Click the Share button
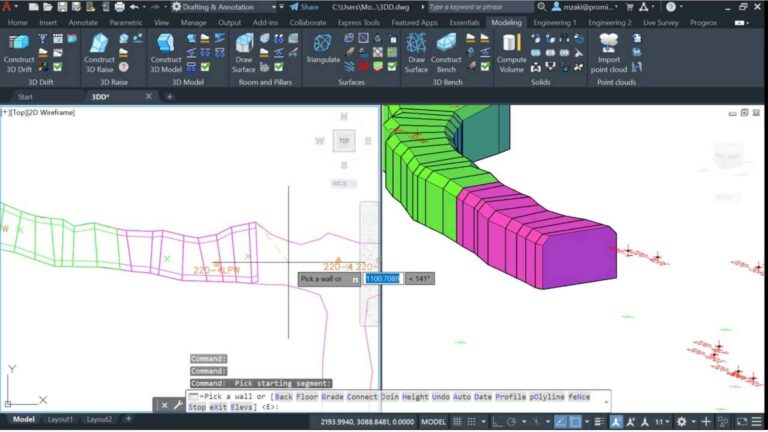The height and width of the screenshot is (432, 768). tap(304, 7)
